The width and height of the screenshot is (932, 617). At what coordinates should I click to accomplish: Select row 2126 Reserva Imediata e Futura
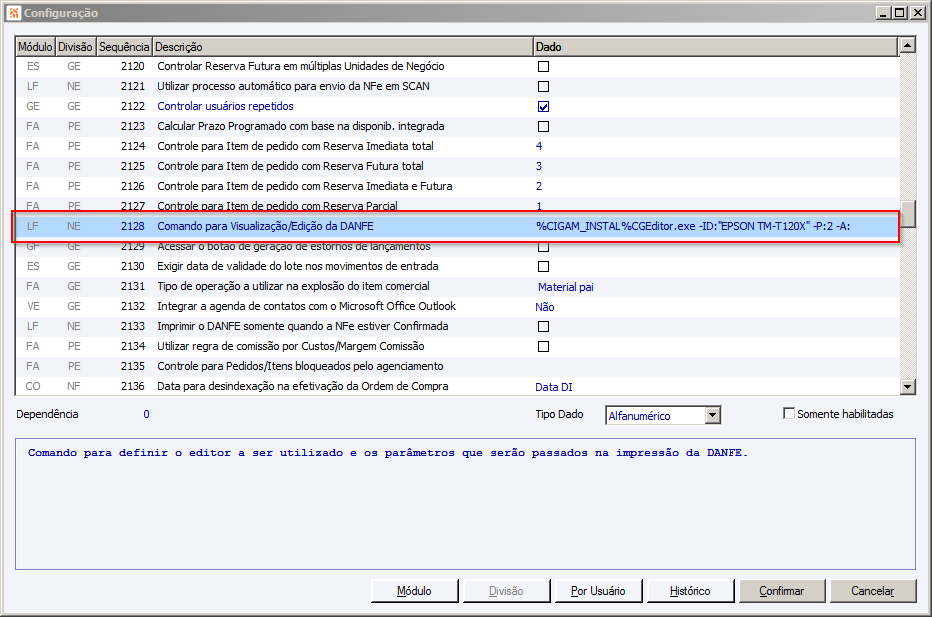click(456, 187)
